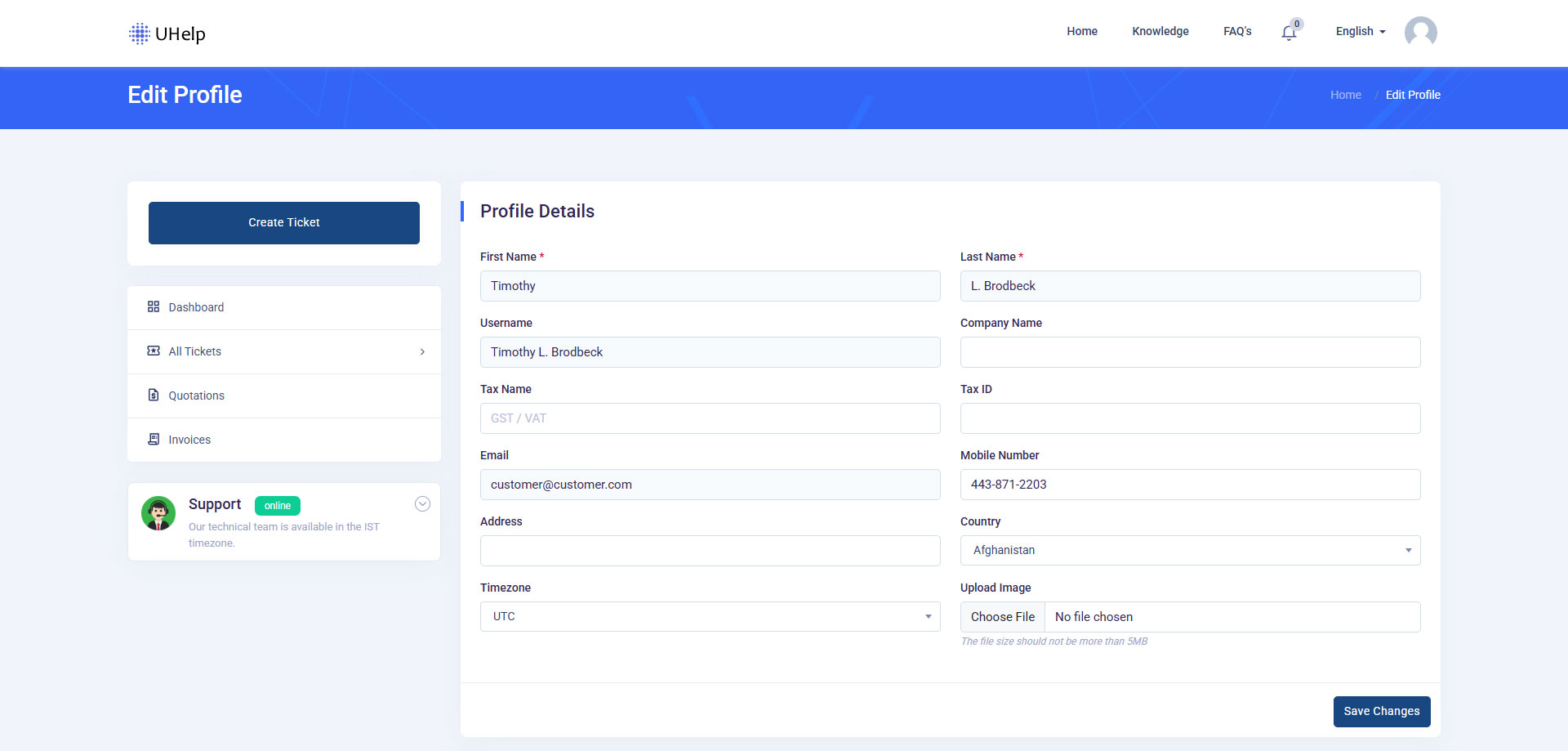Click Choose File to upload image
Screen dimensions: 1568x751
pyautogui.click(x=1002, y=617)
